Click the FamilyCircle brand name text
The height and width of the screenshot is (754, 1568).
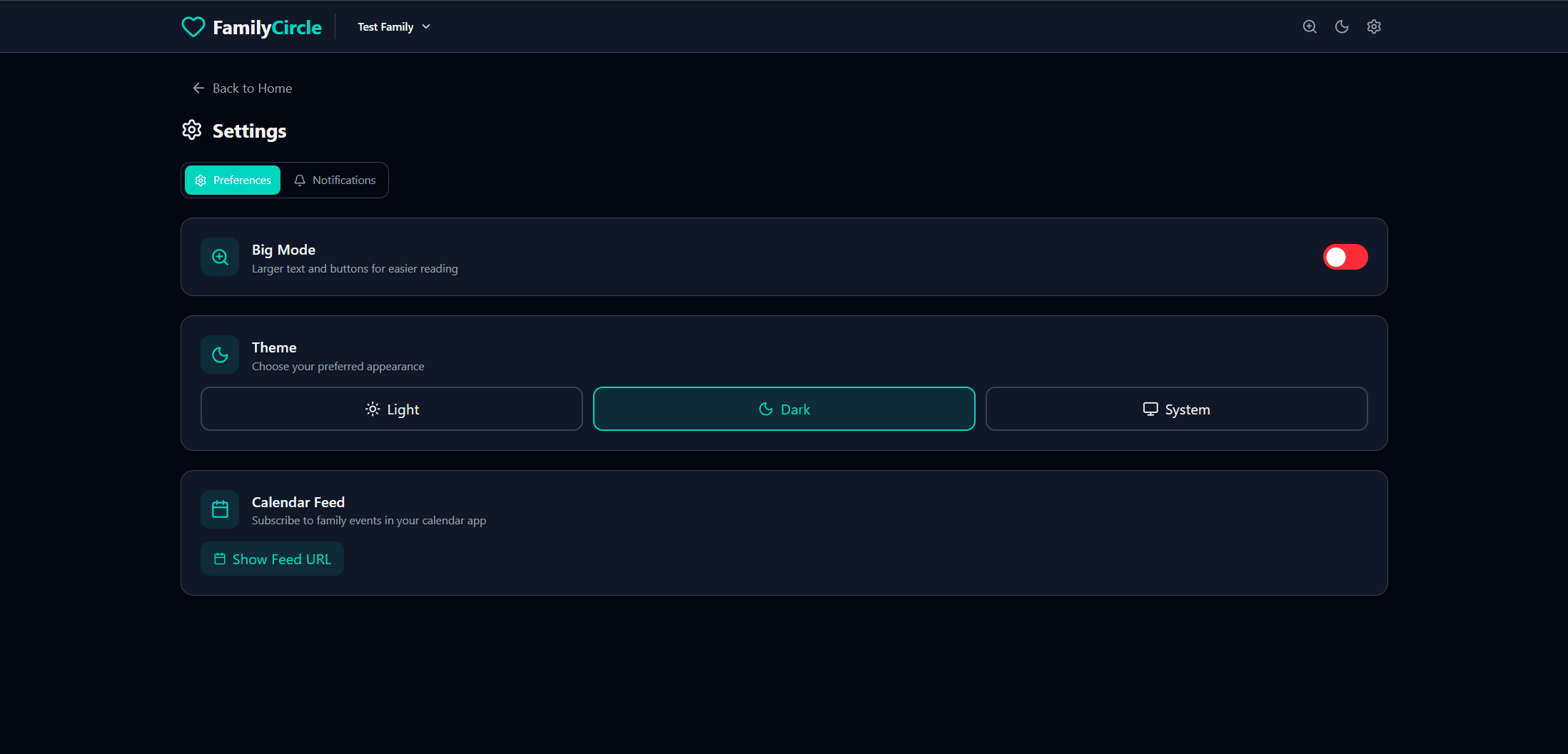(267, 28)
